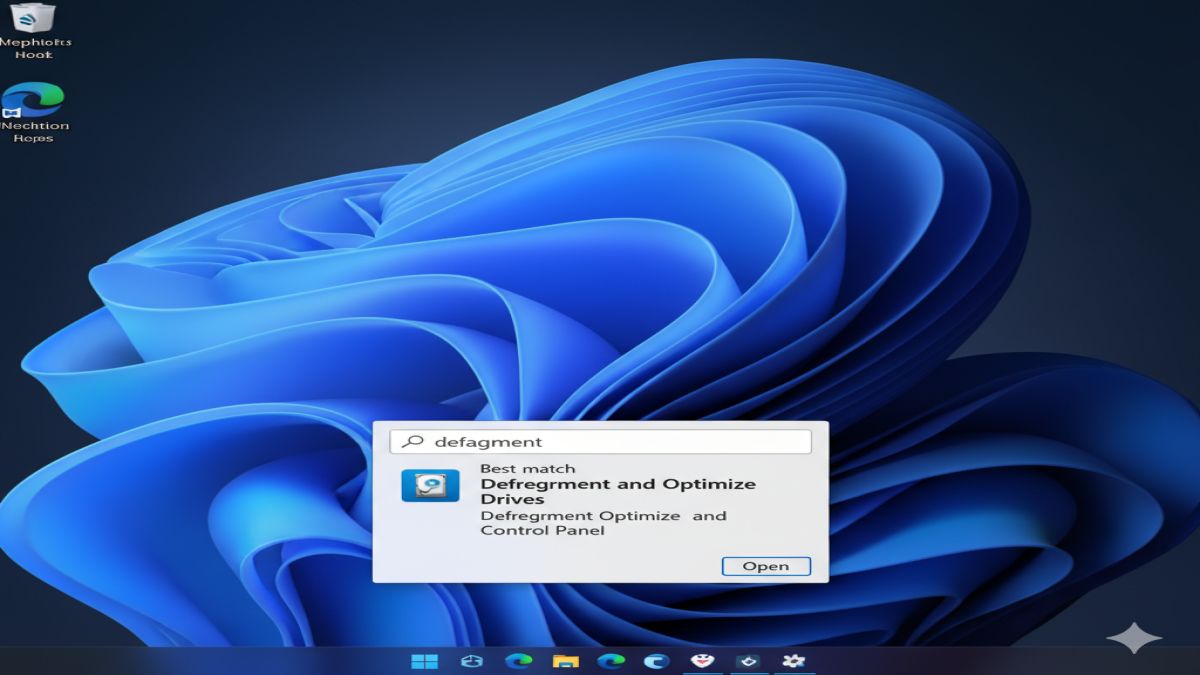Click the mask-shaped app icon on taskbar
1200x675 pixels.
pos(703,660)
